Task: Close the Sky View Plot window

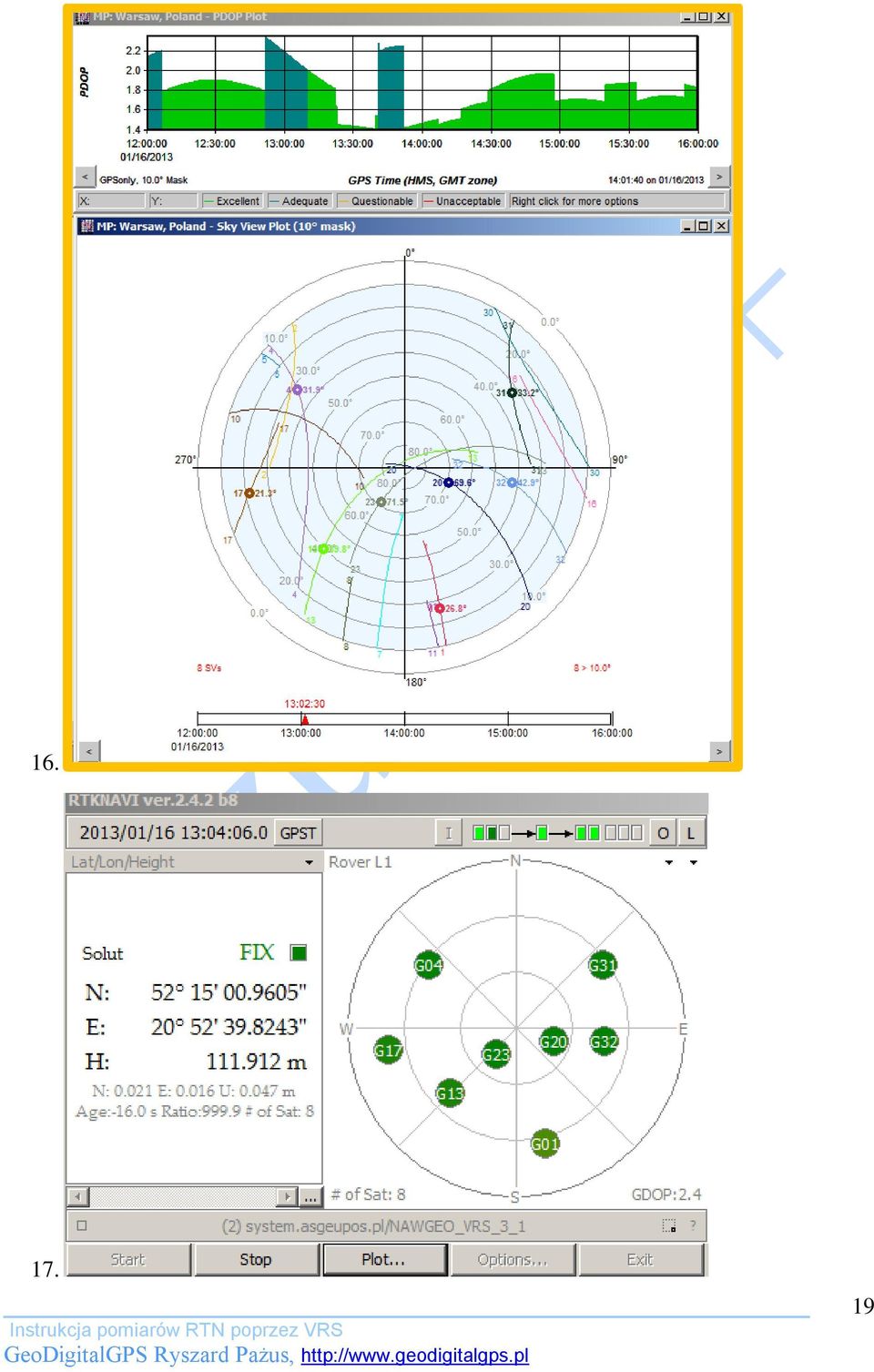Action: click(721, 226)
